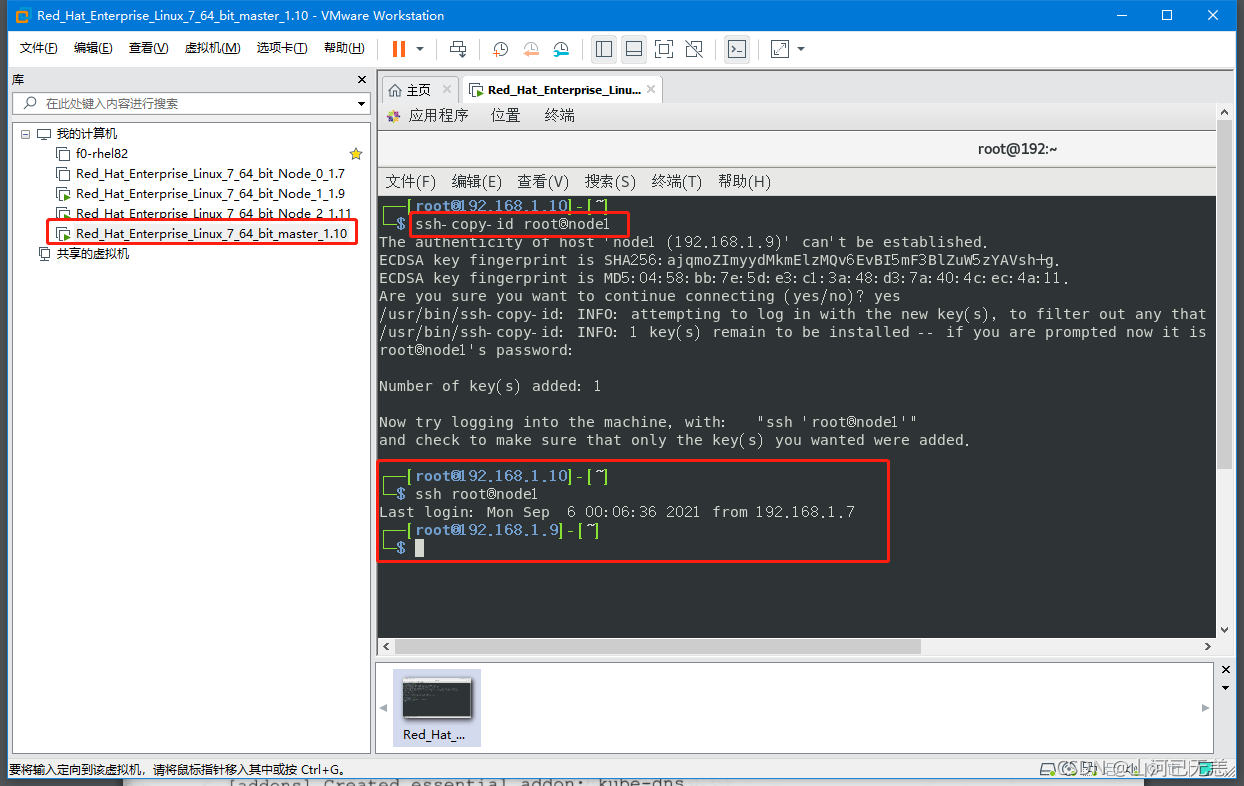This screenshot has height=786, width=1244.
Task: Click the terminal cursor at the prompt
Action: [x=420, y=548]
